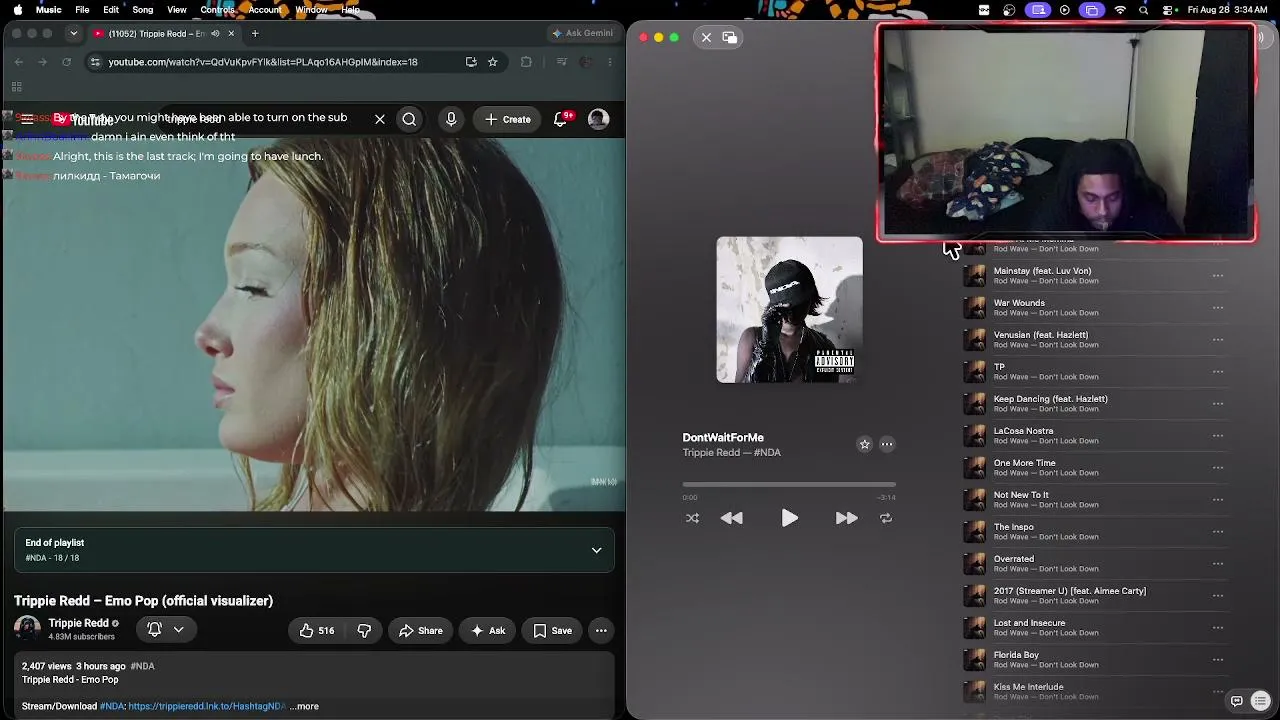Open more actions for YouTube video

click(x=601, y=631)
